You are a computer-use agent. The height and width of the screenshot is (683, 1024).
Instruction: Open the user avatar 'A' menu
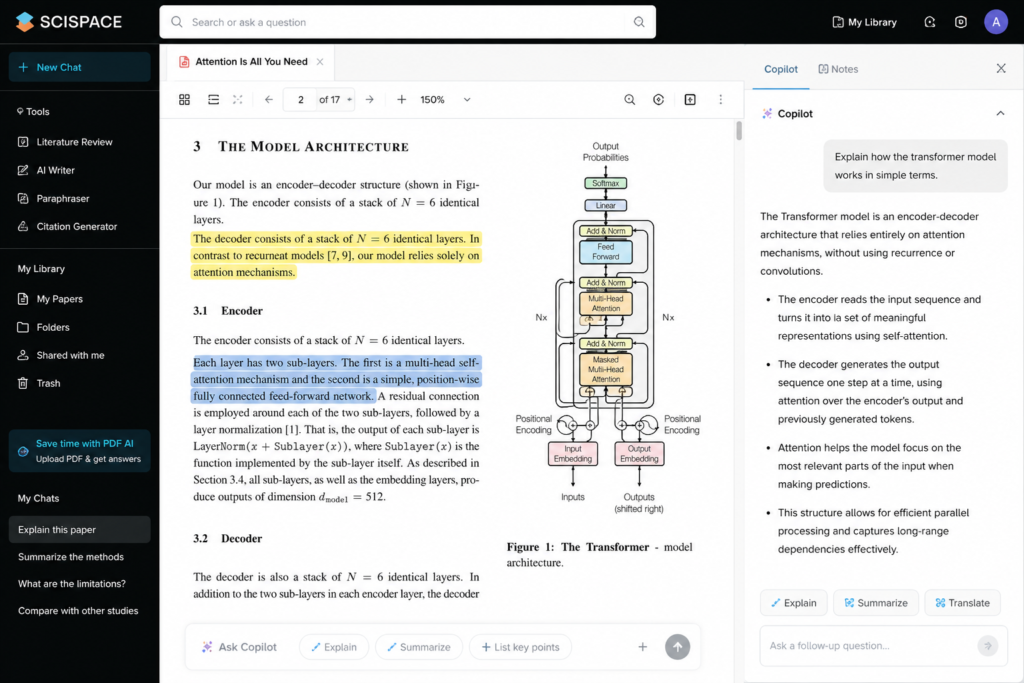point(996,22)
